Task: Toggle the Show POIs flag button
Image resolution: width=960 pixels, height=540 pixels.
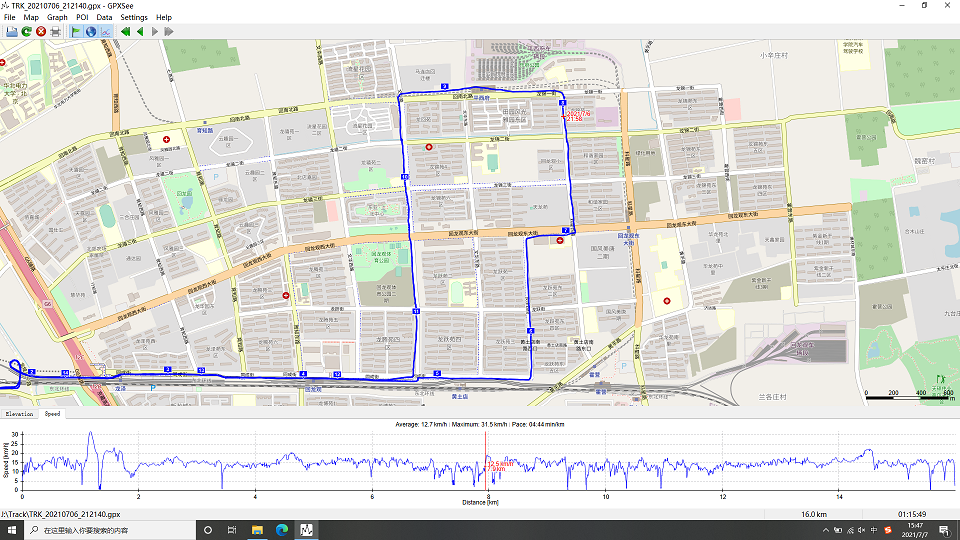Action: click(x=76, y=31)
